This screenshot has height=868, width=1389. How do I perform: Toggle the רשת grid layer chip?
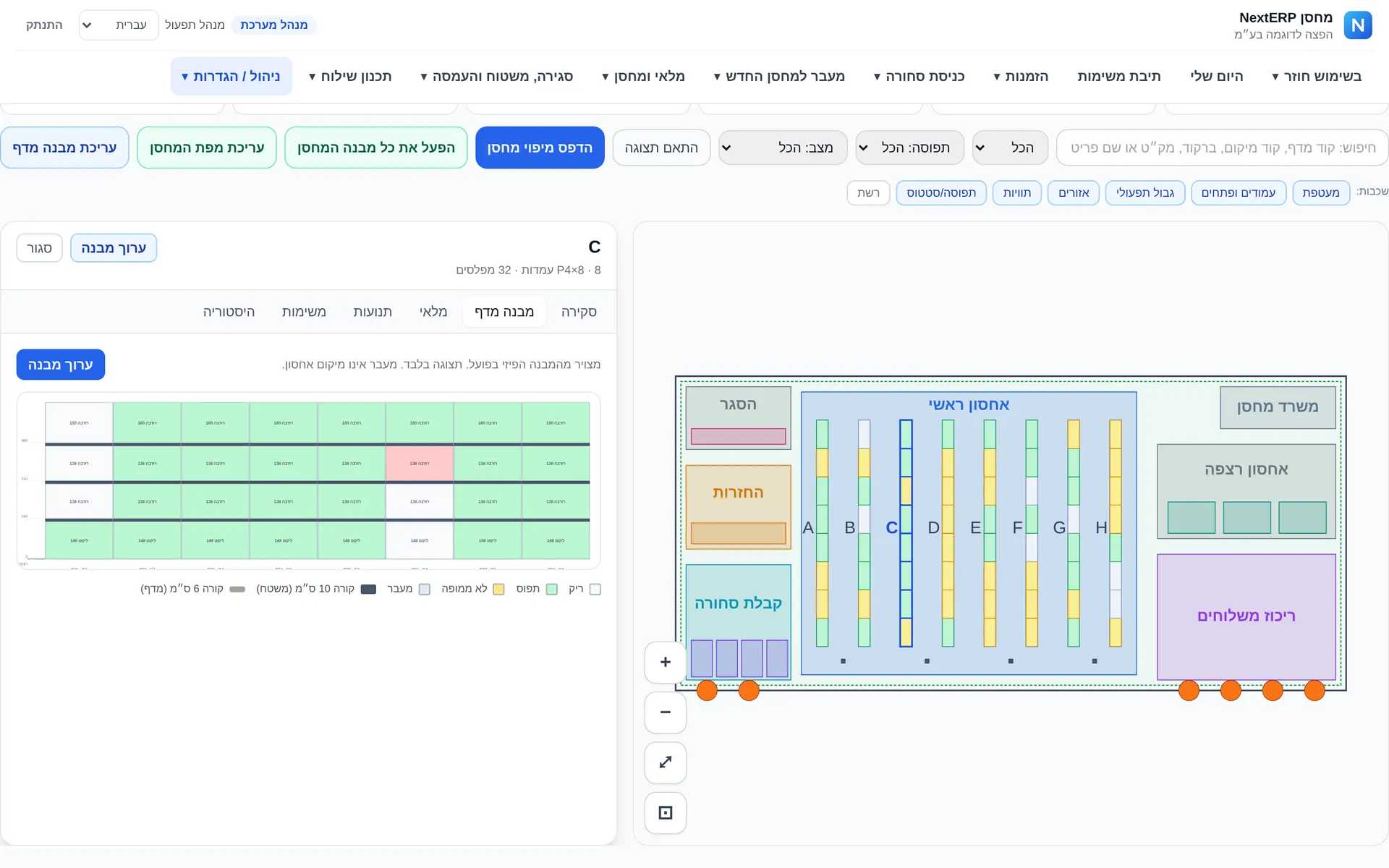[x=868, y=192]
